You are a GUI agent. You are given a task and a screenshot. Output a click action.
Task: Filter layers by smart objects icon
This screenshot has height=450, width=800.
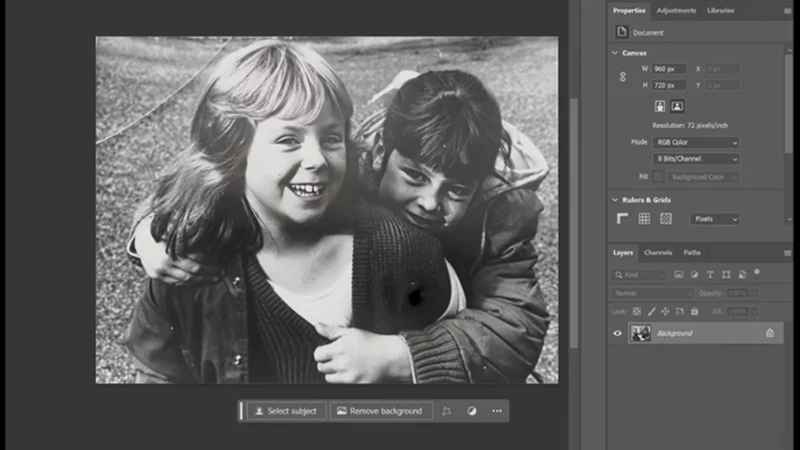tap(742, 274)
